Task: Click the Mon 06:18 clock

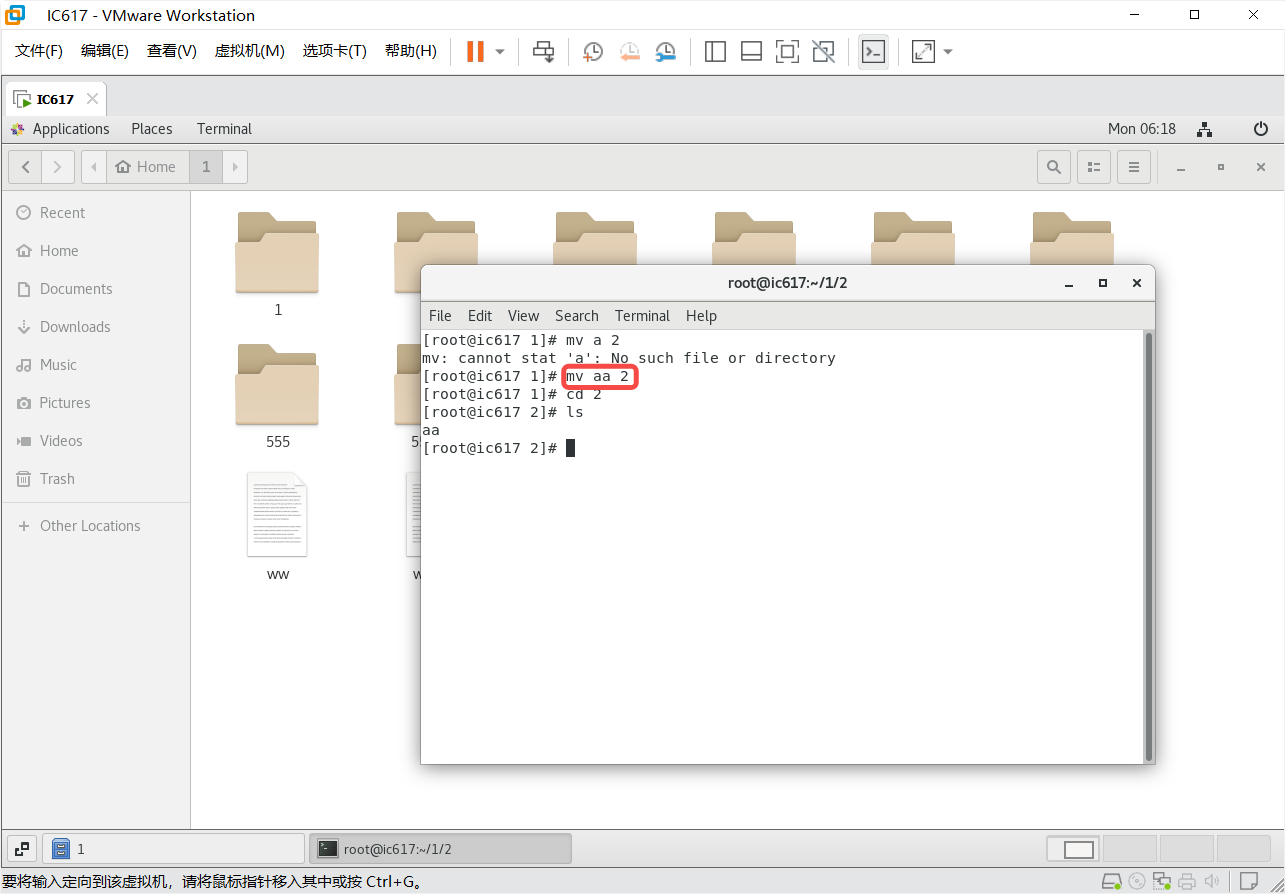Action: [x=1142, y=129]
